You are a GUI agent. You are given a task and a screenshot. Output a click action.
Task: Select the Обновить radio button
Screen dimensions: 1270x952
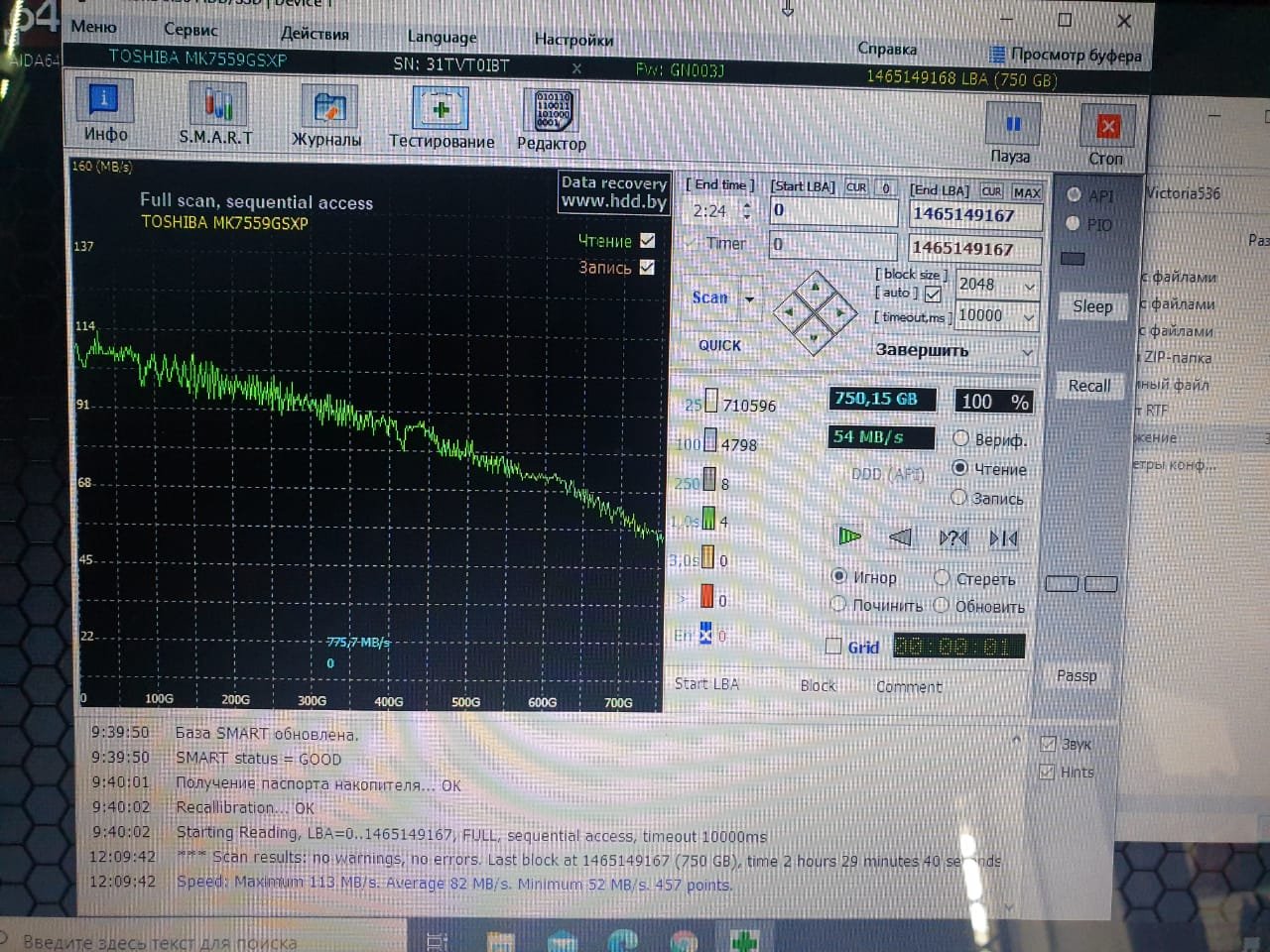(941, 605)
